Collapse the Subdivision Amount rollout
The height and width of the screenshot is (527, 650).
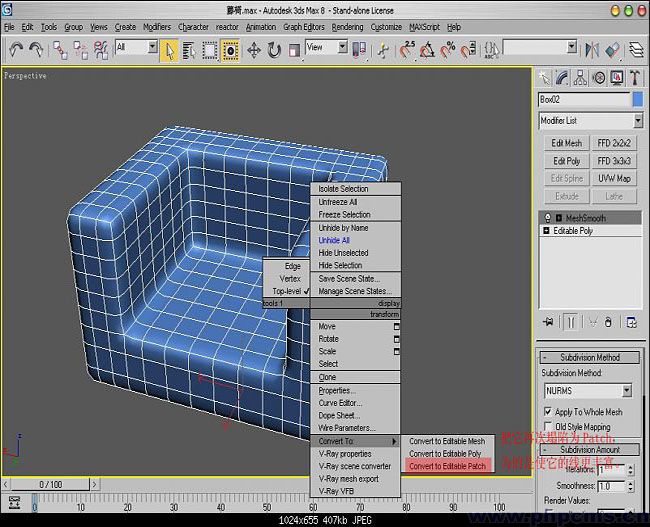[x=589, y=449]
